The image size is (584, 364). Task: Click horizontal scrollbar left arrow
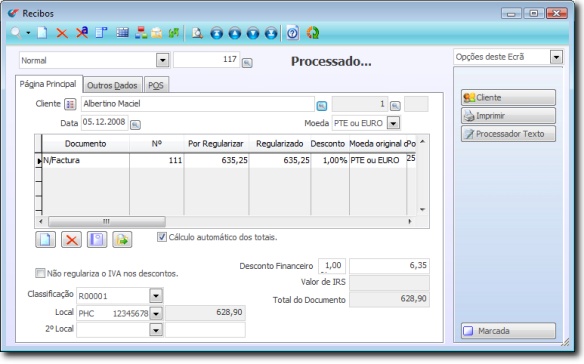pyautogui.click(x=41, y=221)
